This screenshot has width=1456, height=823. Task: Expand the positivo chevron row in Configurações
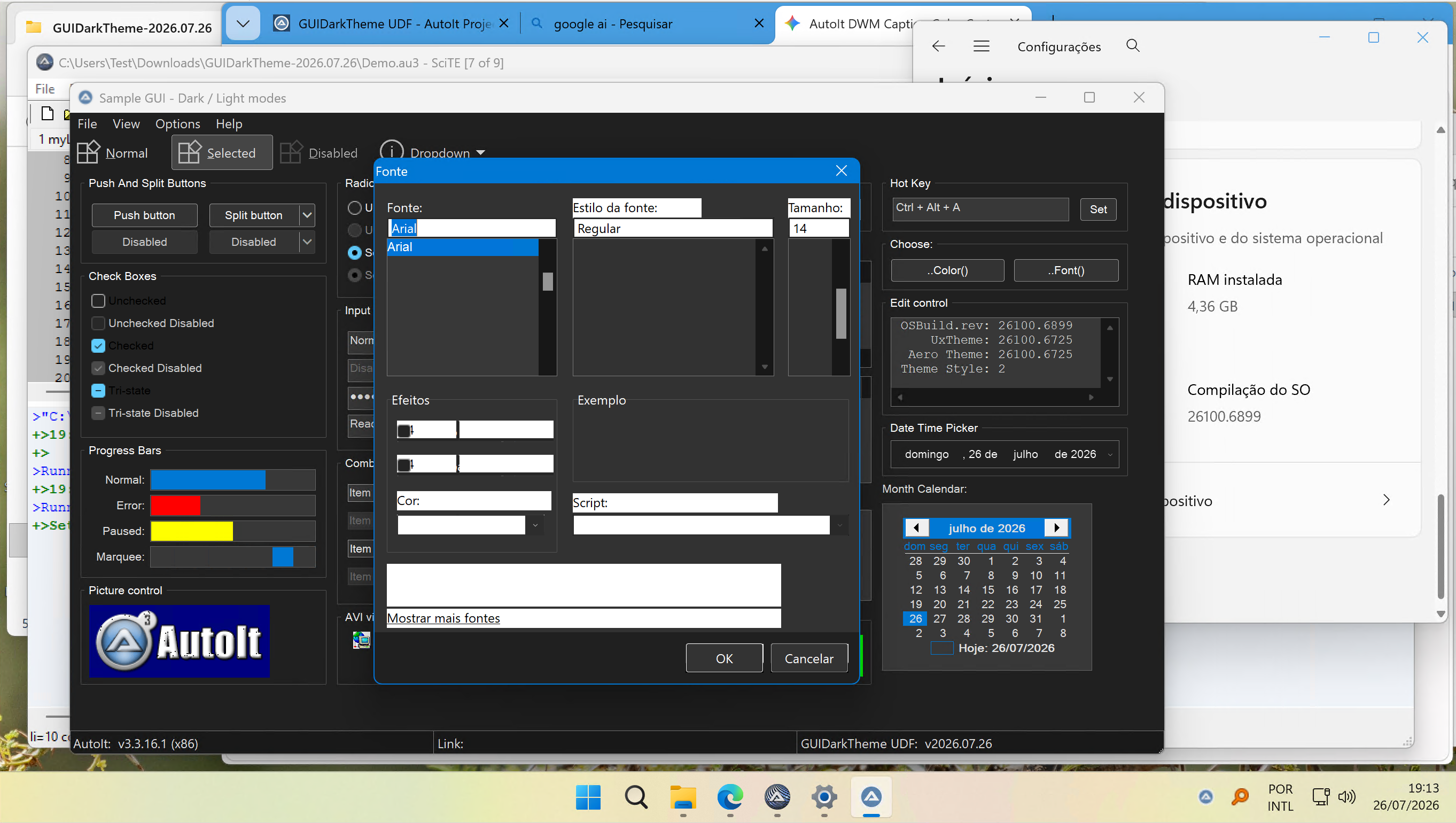(1387, 500)
